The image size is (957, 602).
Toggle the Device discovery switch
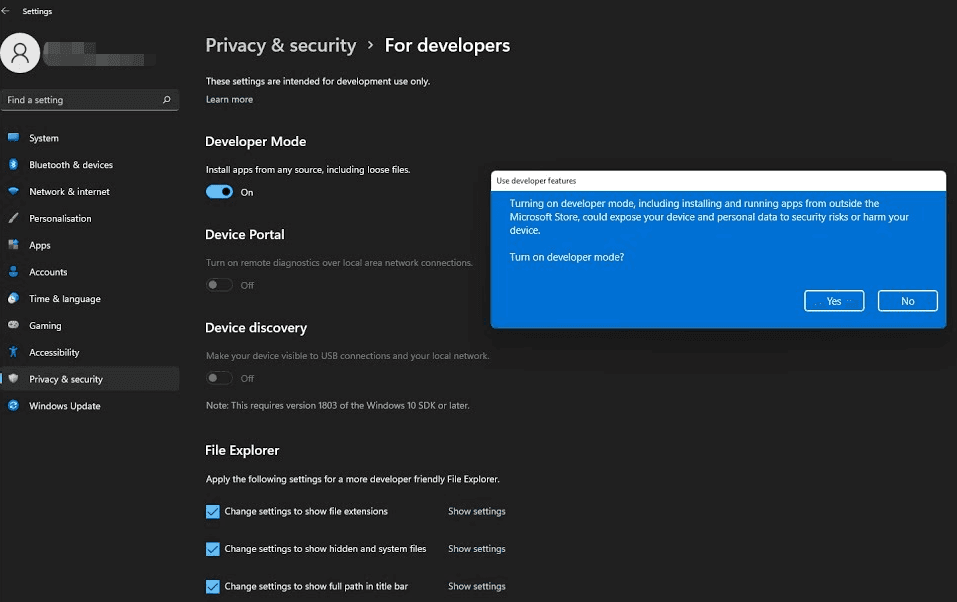click(x=219, y=378)
